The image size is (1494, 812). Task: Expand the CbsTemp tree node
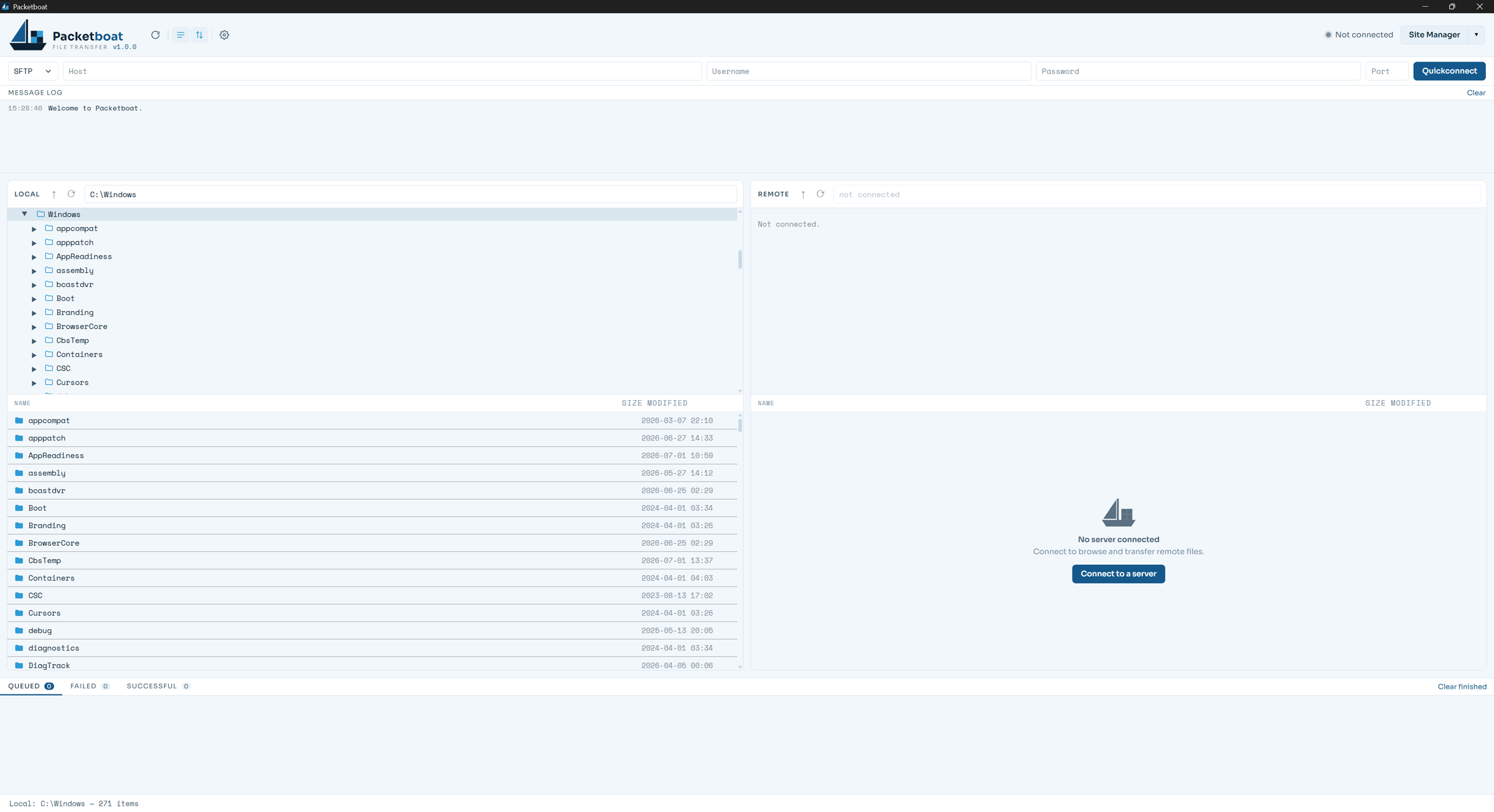click(34, 341)
